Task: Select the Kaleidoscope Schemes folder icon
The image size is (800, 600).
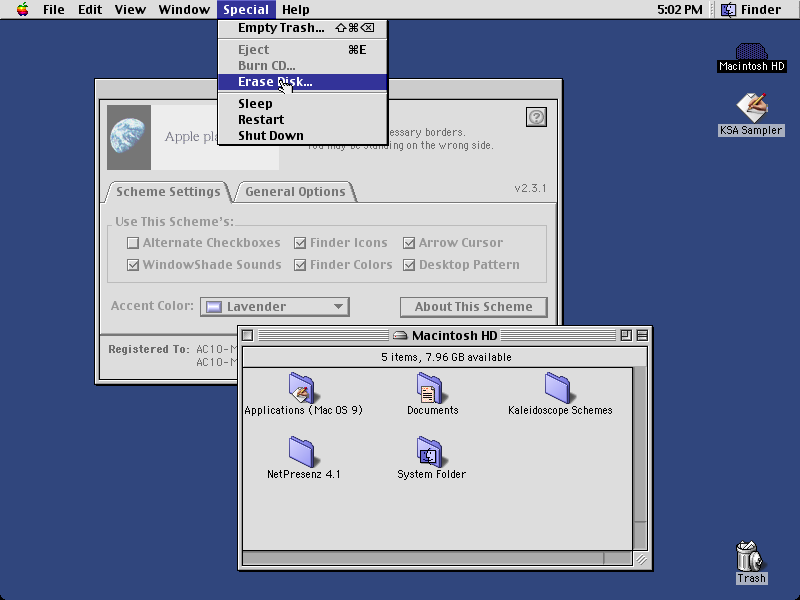Action: (x=558, y=388)
